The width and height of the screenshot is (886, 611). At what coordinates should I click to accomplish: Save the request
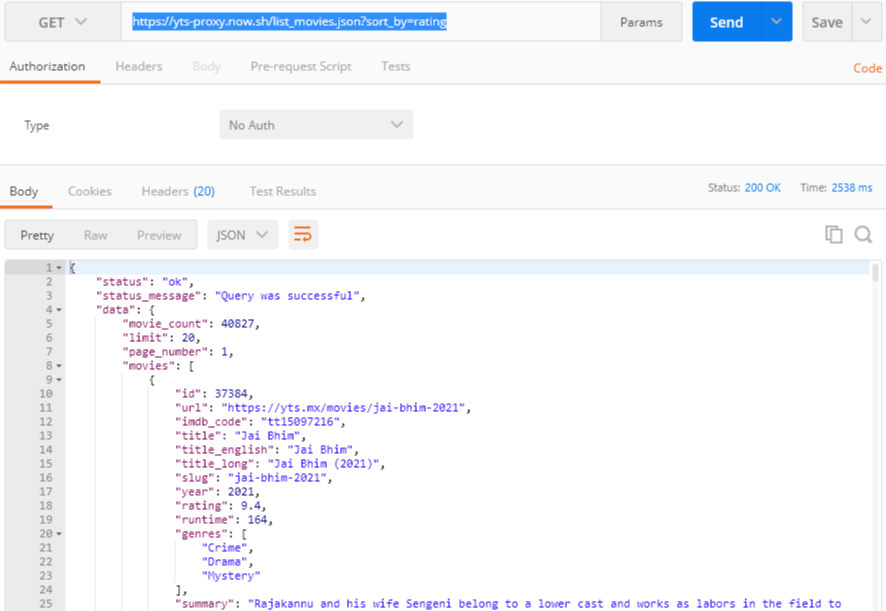coord(827,22)
